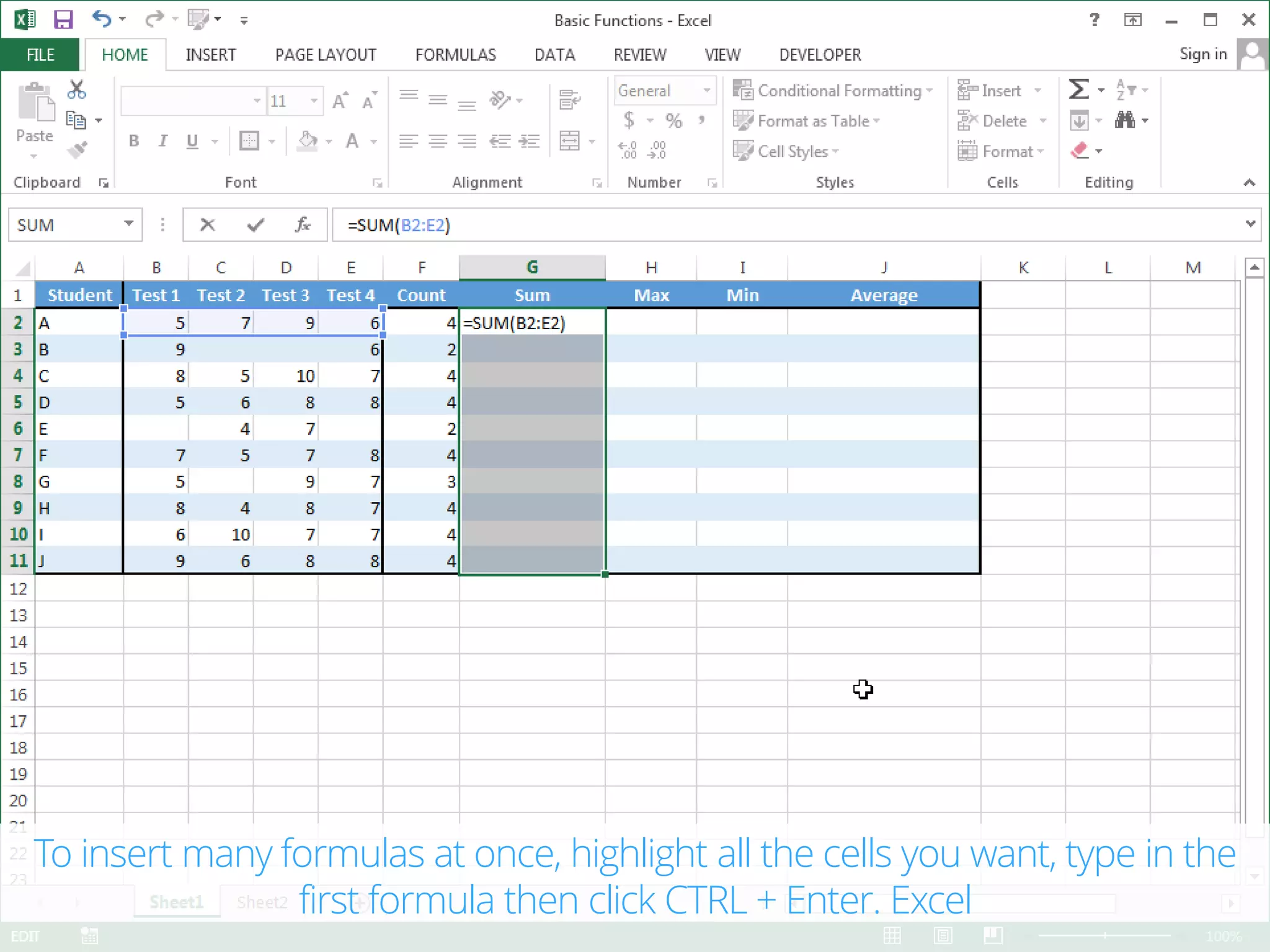
Task: Open Fill Color bucket picker
Action: (x=307, y=141)
